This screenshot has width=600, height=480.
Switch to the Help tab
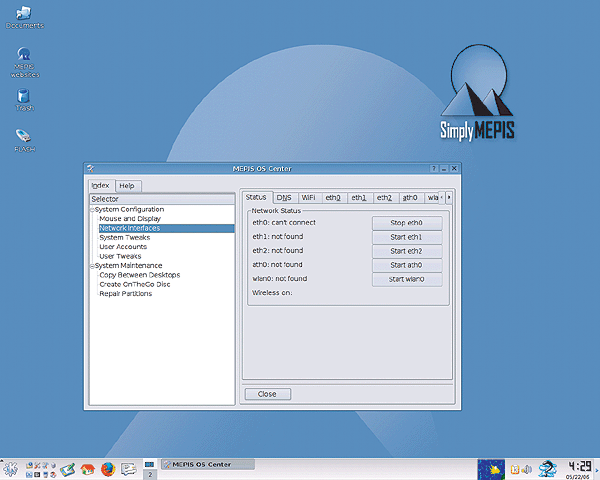coord(127,186)
